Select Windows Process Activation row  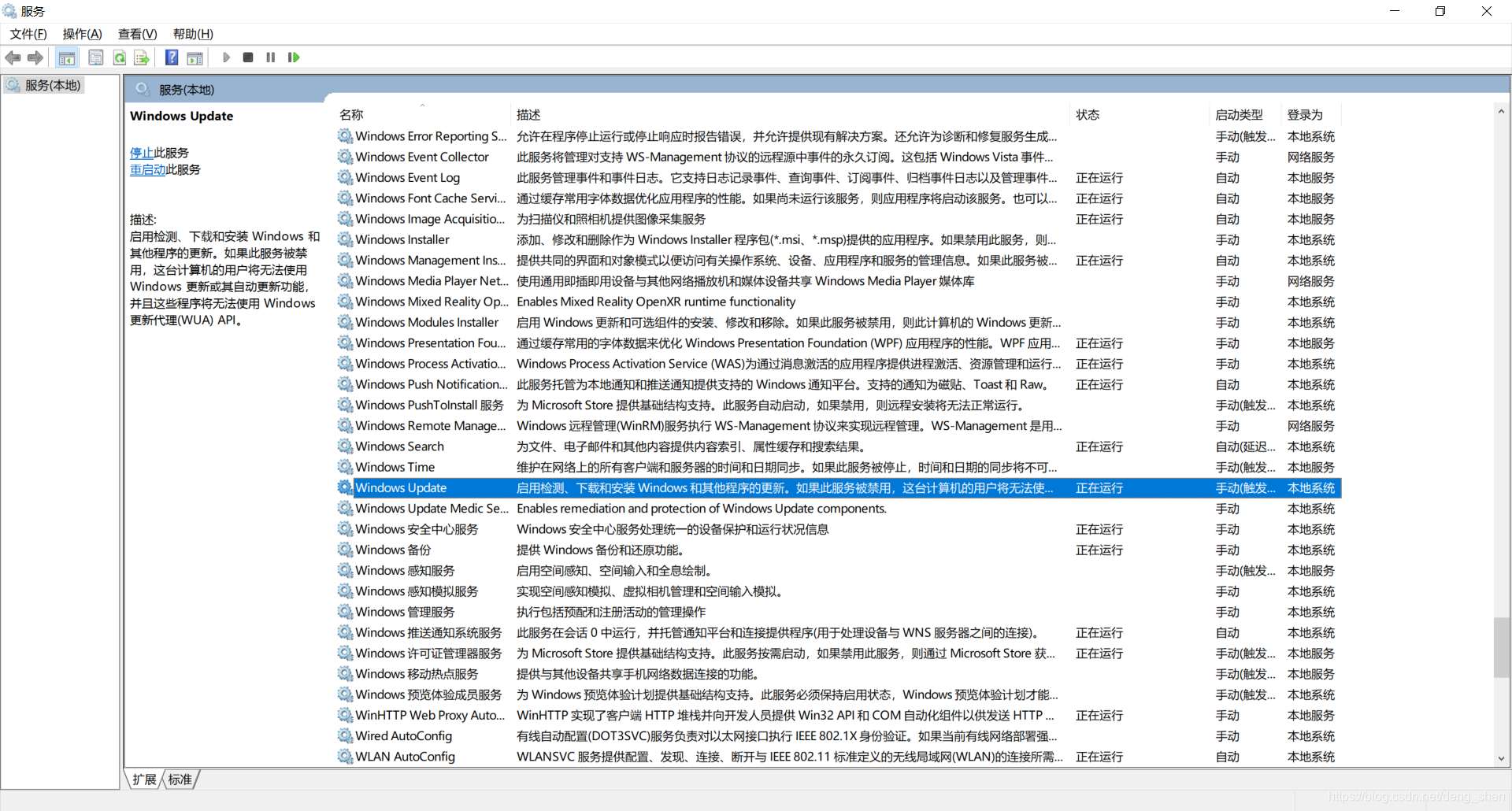[839, 364]
